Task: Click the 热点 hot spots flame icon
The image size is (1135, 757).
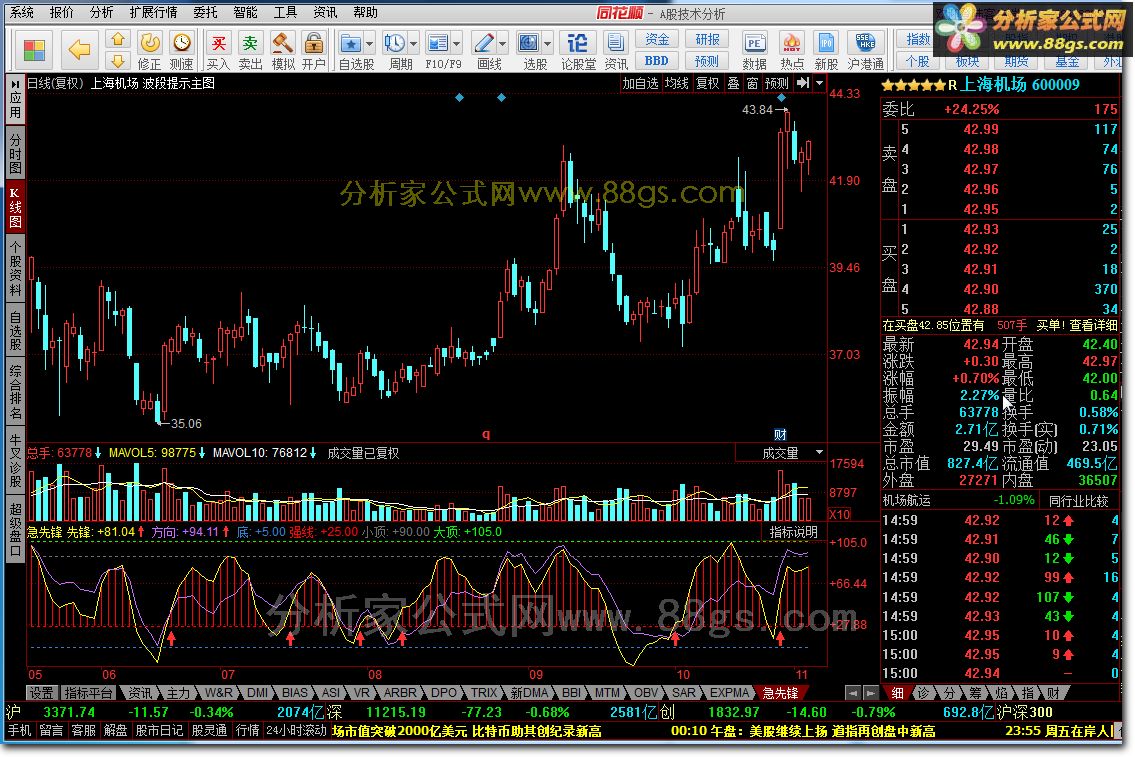Action: pyautogui.click(x=792, y=51)
